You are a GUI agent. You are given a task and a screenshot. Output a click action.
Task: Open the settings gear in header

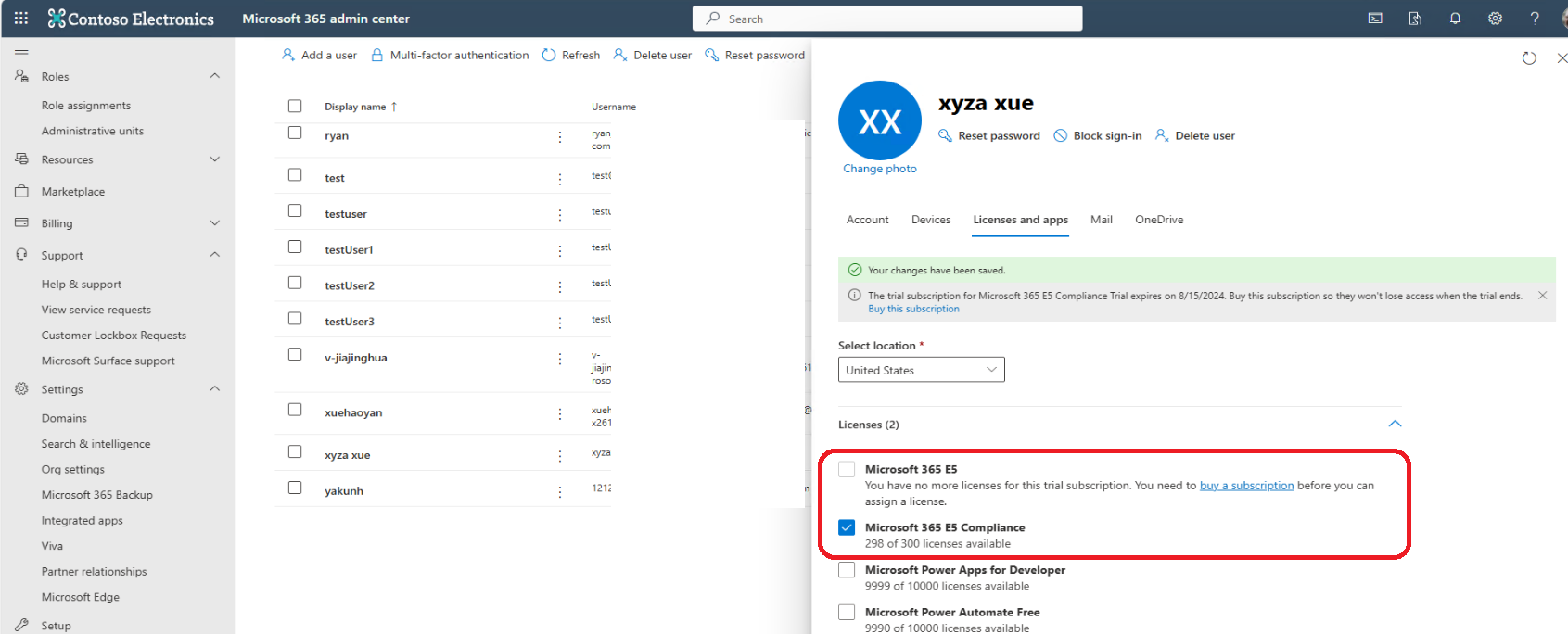(x=1495, y=19)
